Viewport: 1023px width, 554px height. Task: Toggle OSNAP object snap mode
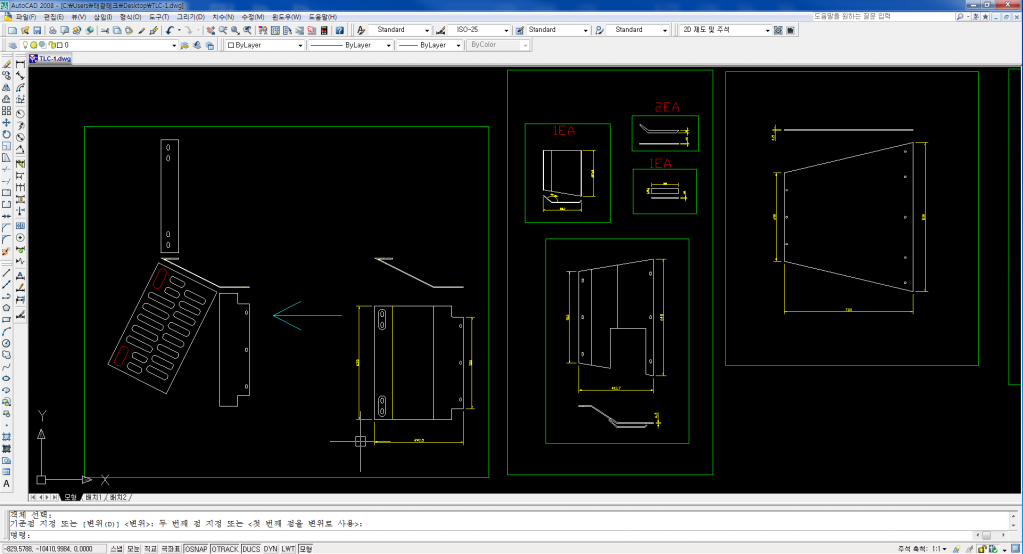tap(196, 549)
